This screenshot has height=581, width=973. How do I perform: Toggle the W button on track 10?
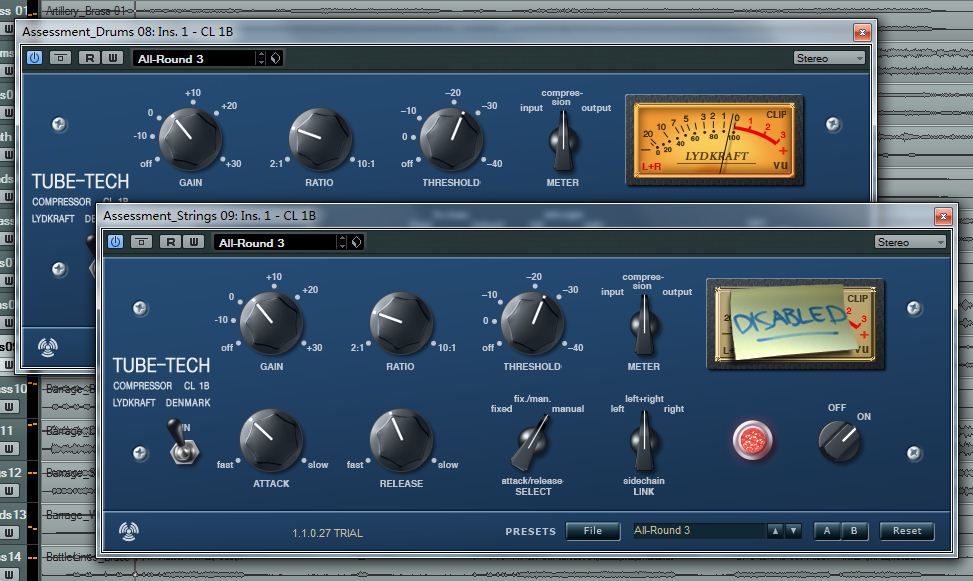[x=9, y=407]
